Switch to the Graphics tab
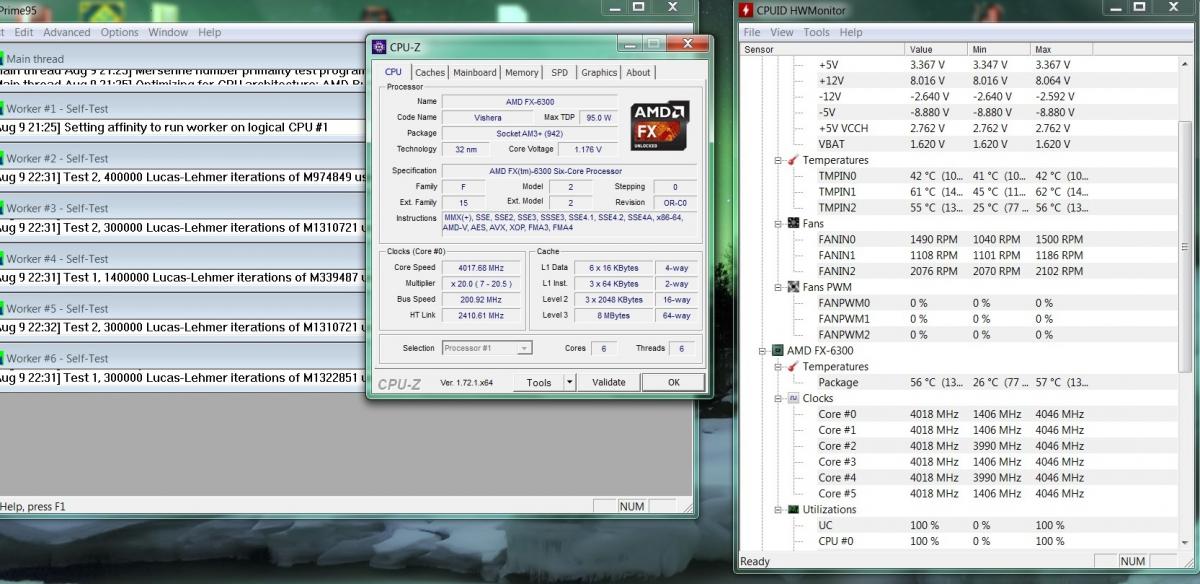 (599, 72)
